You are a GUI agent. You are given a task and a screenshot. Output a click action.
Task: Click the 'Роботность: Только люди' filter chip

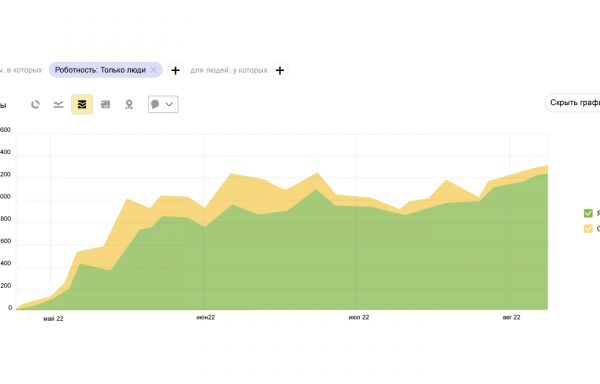point(105,70)
